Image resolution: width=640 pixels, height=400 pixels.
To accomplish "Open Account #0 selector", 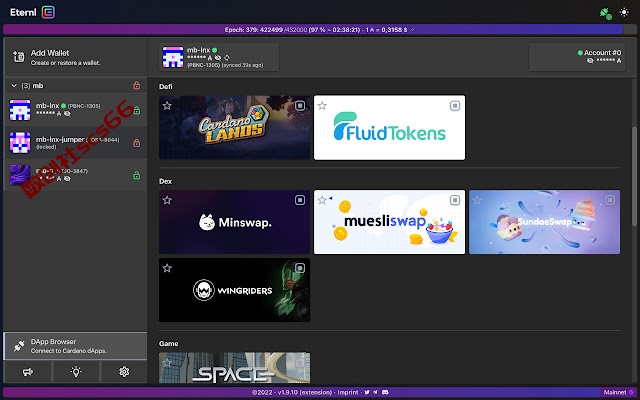I will point(577,57).
